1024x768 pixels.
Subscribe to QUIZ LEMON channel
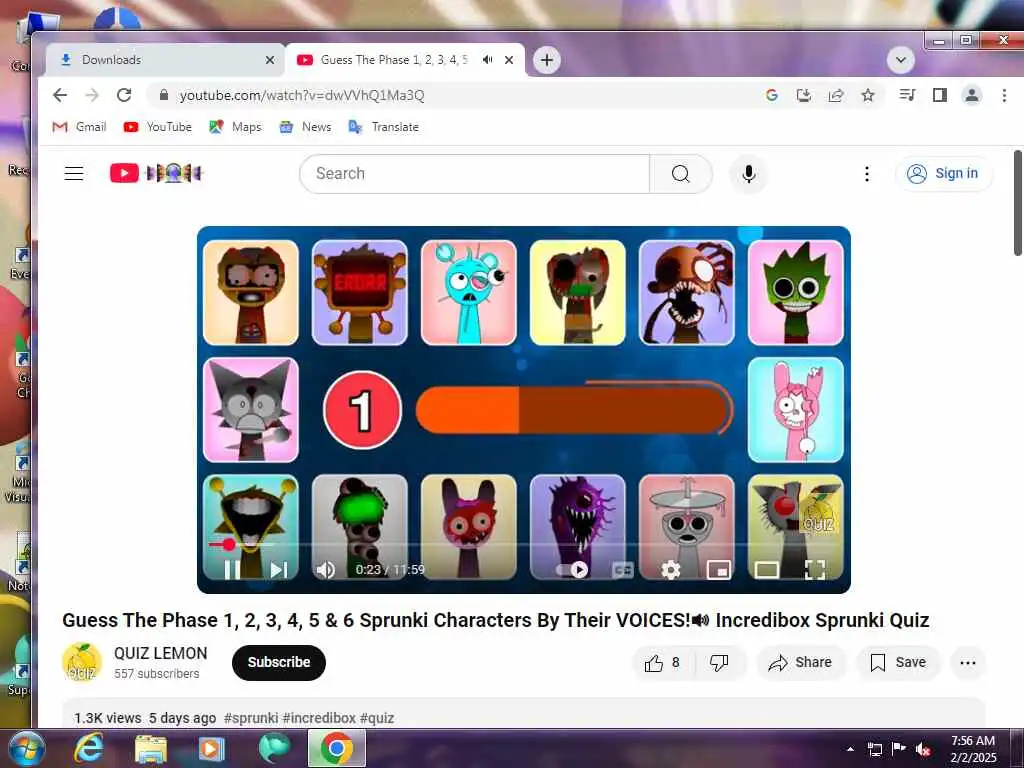[279, 662]
